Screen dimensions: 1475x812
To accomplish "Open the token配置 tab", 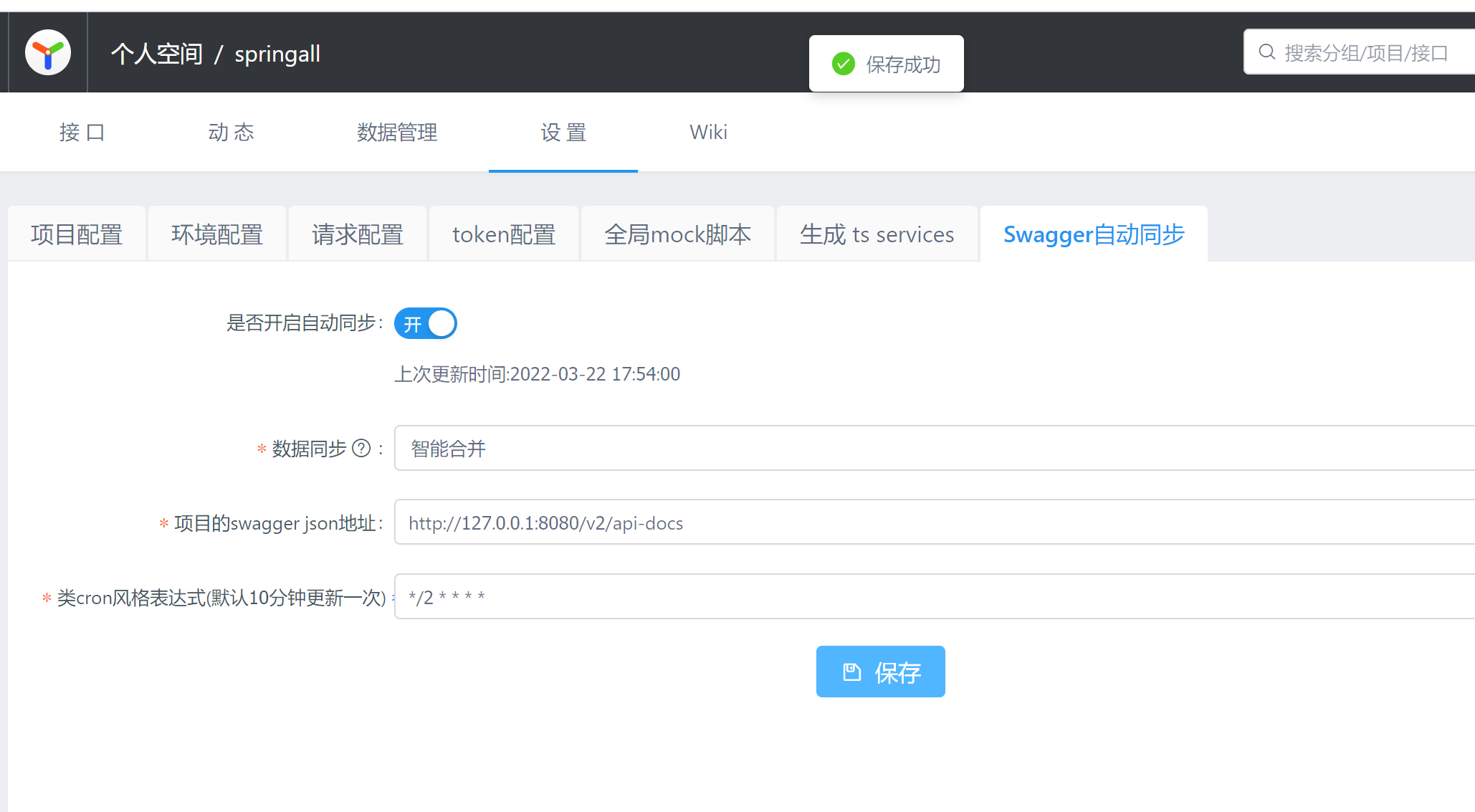I will click(504, 235).
